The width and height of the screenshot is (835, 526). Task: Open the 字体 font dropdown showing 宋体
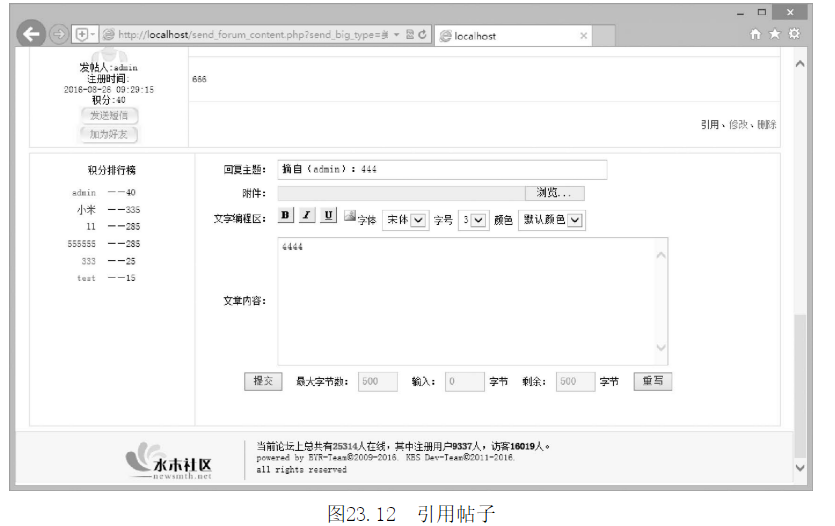click(405, 220)
